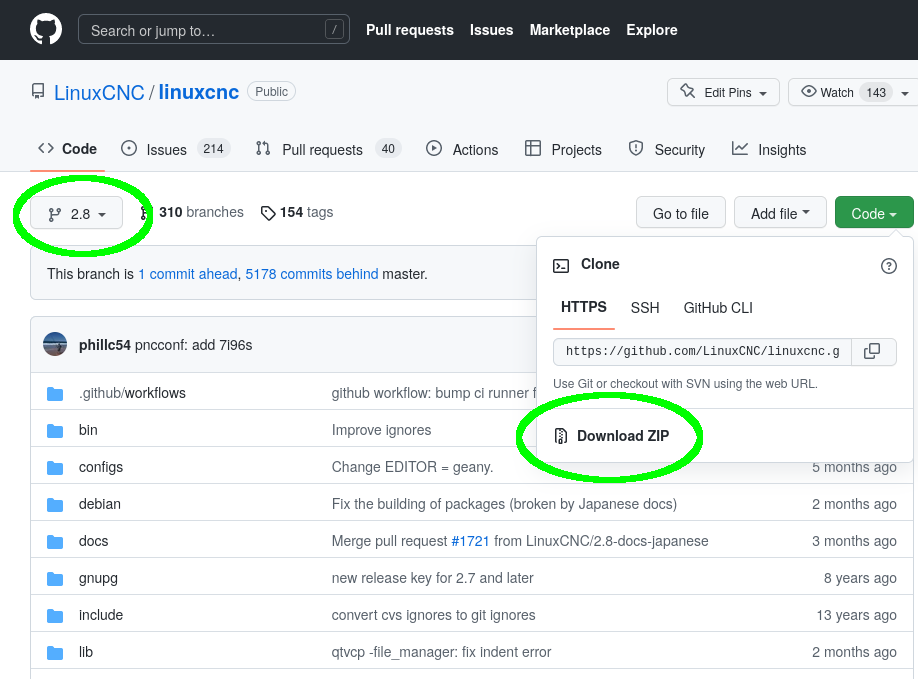This screenshot has height=679, width=918.
Task: Open the Actions tab
Action: (462, 149)
